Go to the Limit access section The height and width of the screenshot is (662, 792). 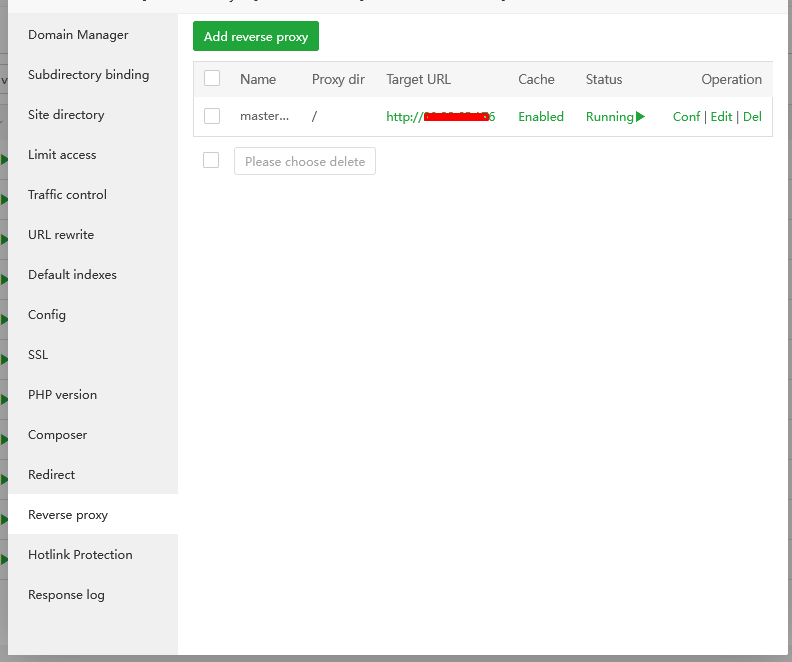point(62,155)
